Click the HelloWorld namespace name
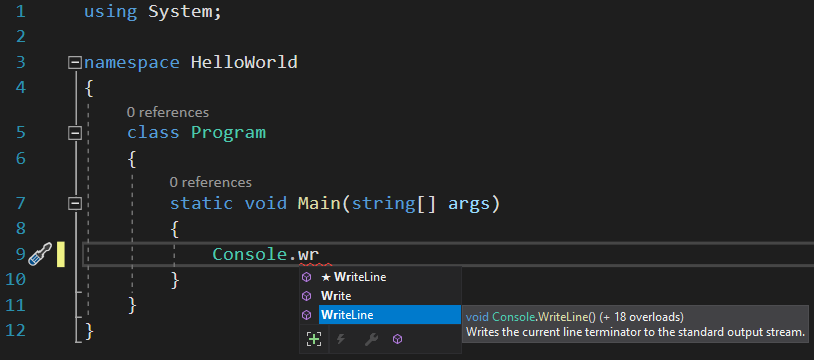This screenshot has height=360, width=814. [x=244, y=63]
